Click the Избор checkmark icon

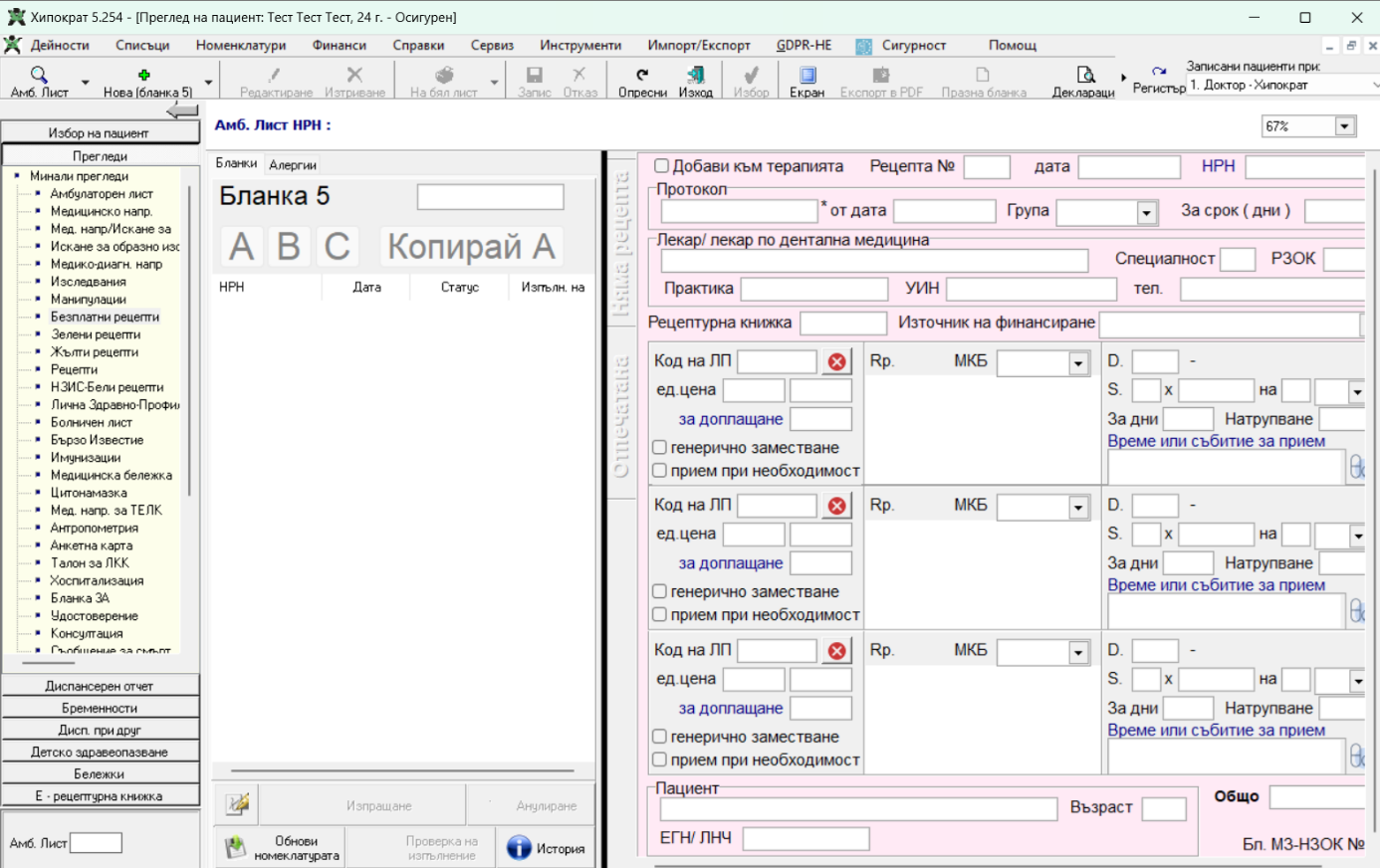pyautogui.click(x=752, y=75)
